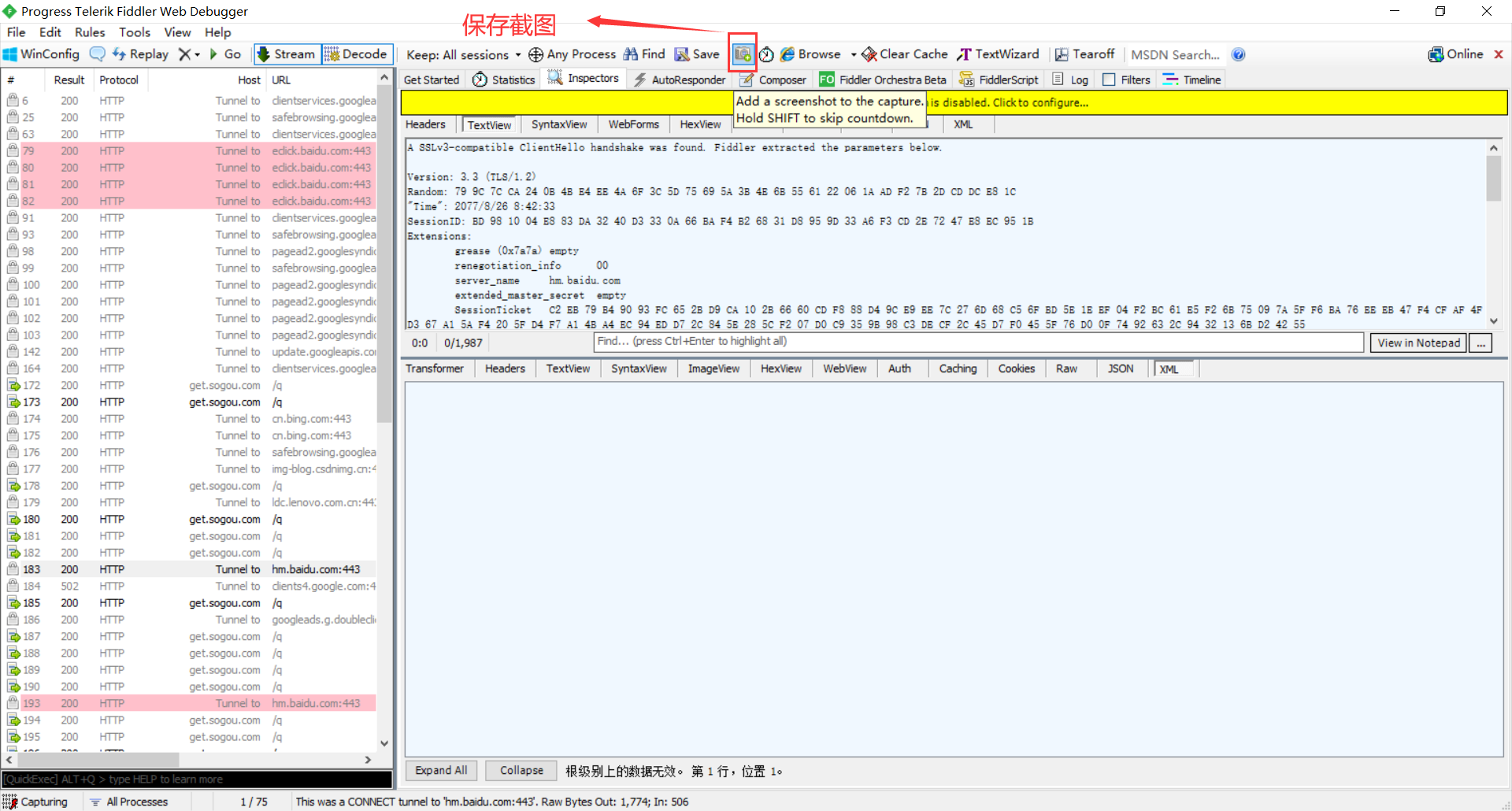Click the WinConfig toolbar icon
The image size is (1512, 811).
pos(42,54)
